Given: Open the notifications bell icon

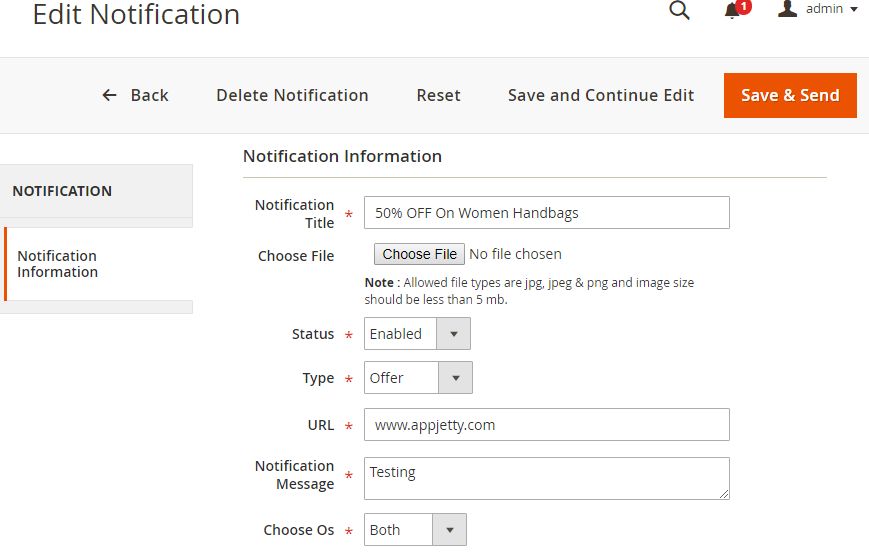Looking at the screenshot, I should tap(732, 11).
